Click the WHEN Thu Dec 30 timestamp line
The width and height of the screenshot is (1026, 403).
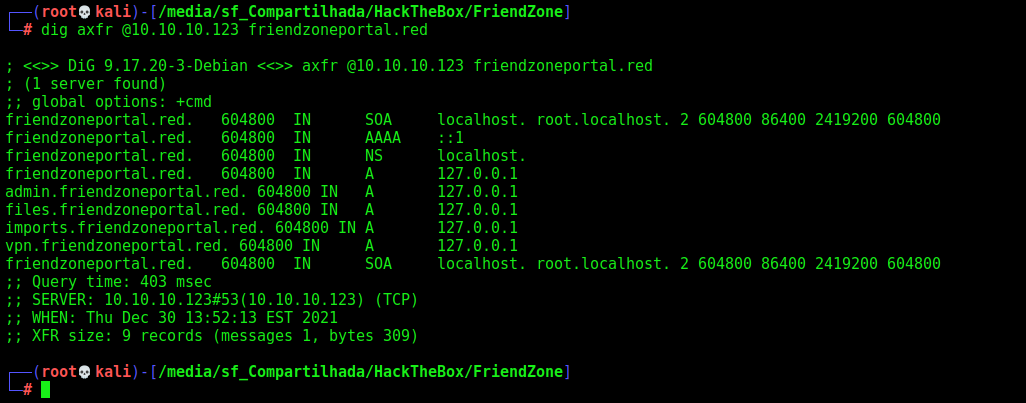(171, 318)
